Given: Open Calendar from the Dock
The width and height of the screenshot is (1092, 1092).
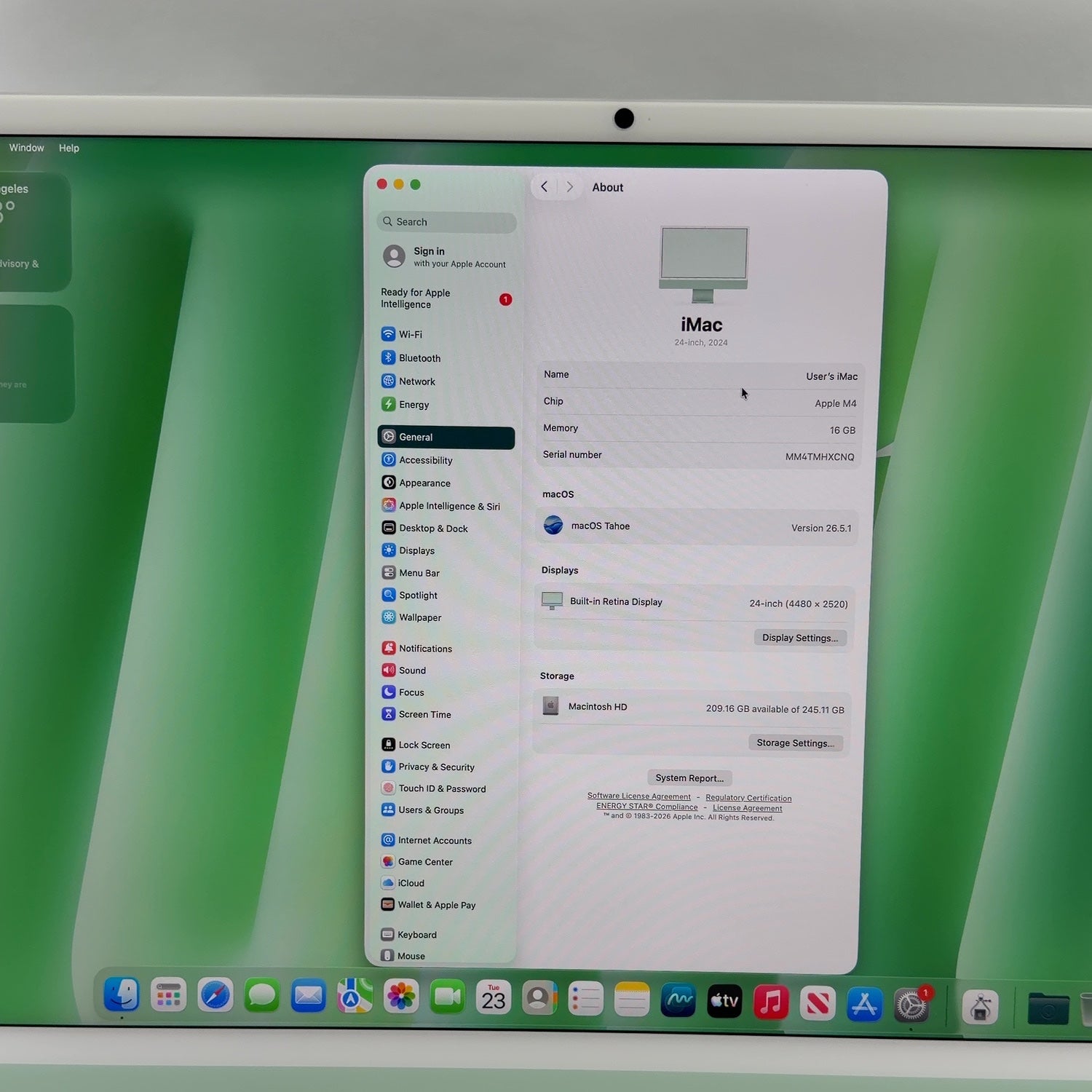Looking at the screenshot, I should click(x=494, y=998).
